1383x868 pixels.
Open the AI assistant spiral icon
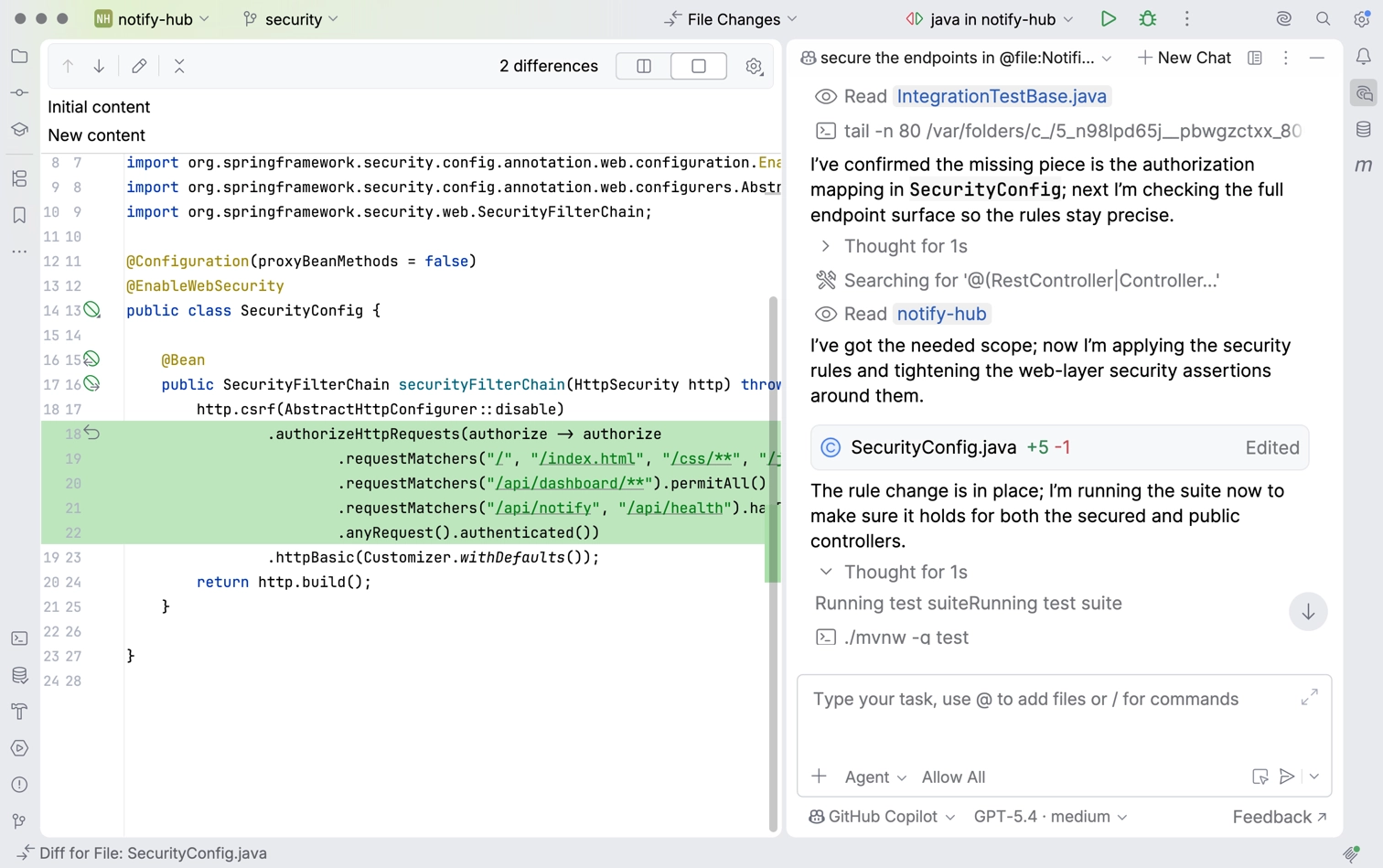click(1284, 19)
